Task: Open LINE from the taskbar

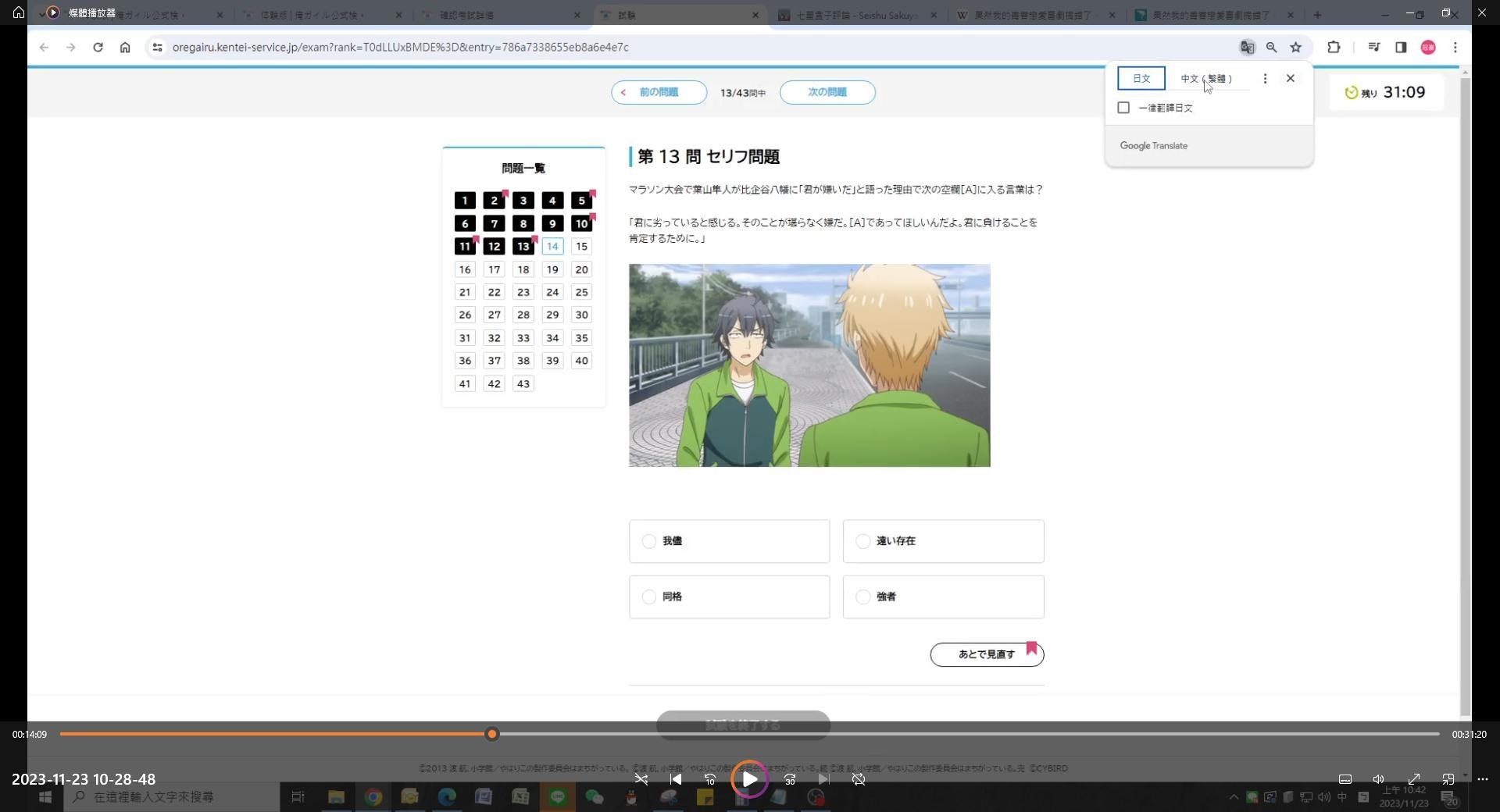Action: point(558,797)
